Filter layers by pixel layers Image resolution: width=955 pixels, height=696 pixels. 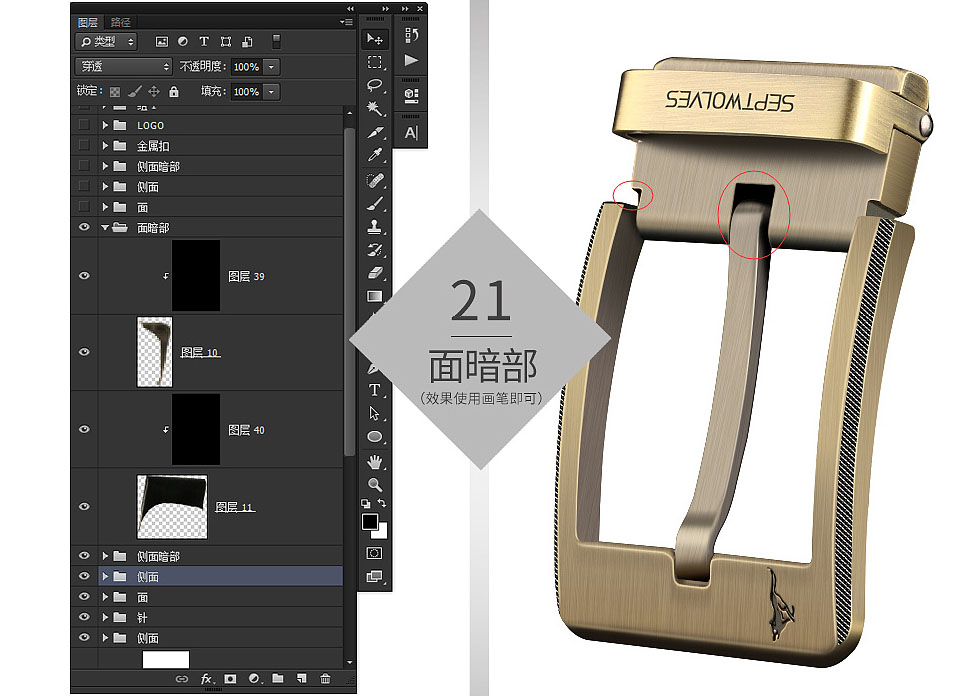point(161,41)
